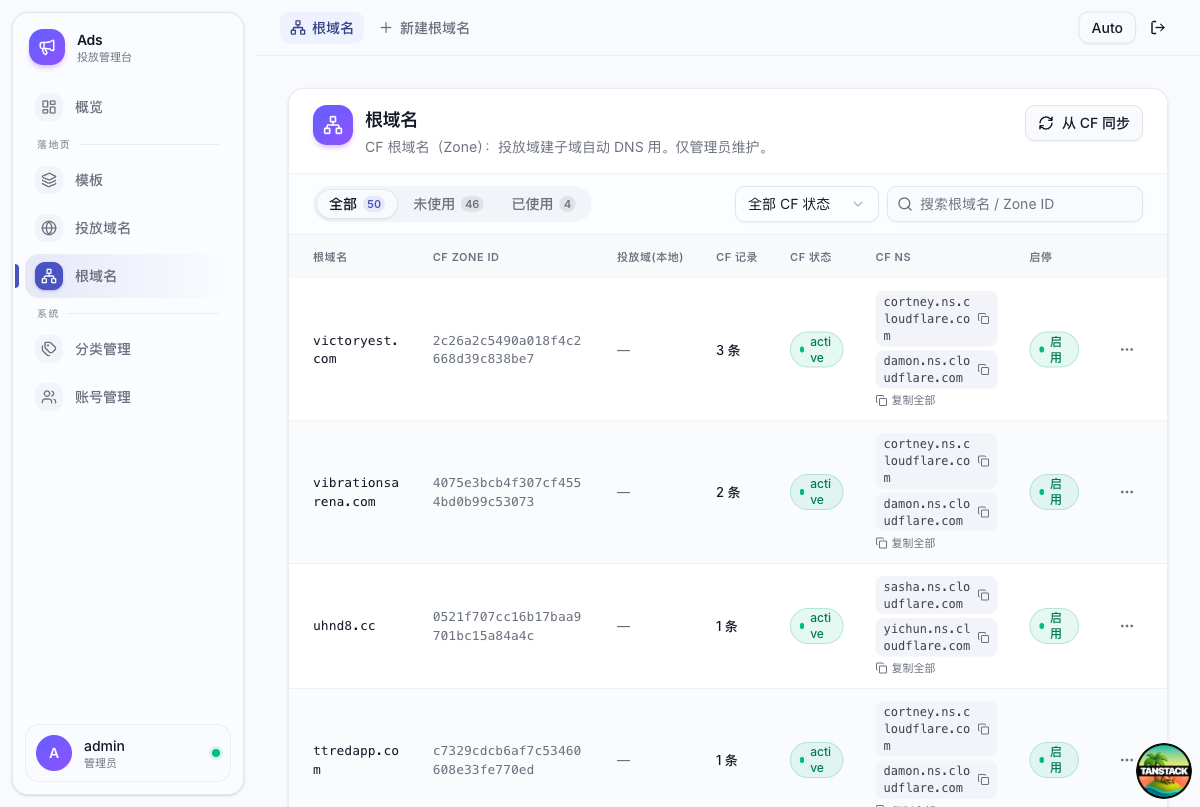
Task: Click the 根域名 column header
Action: coord(330,257)
